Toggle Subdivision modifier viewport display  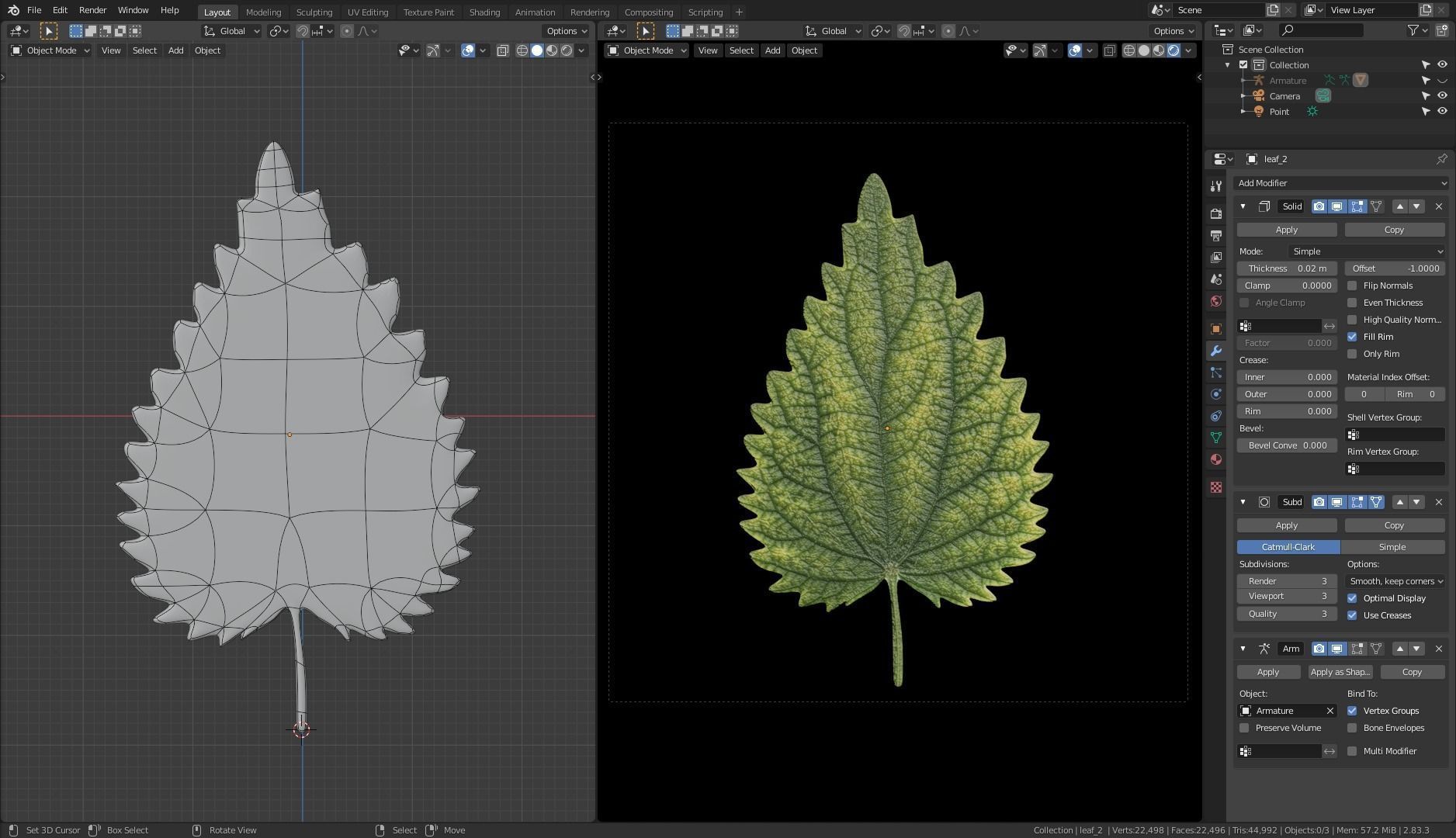[1337, 502]
